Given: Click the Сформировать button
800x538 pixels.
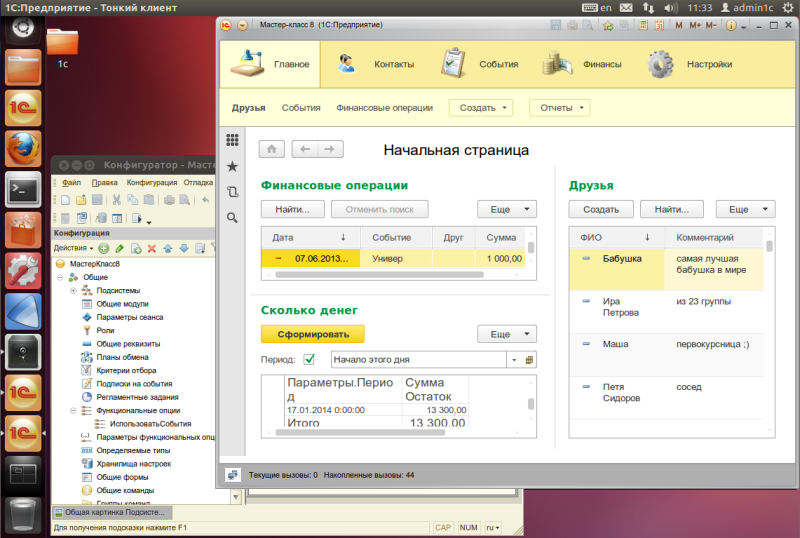Looking at the screenshot, I should tap(313, 334).
